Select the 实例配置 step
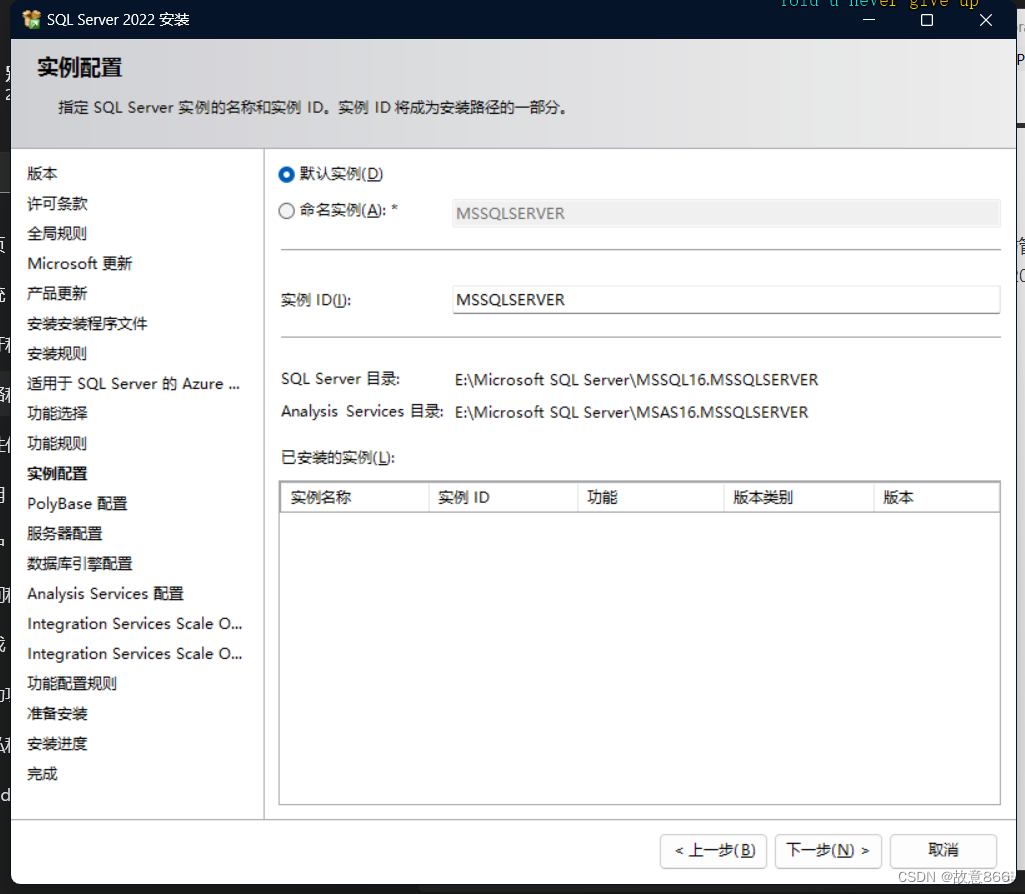Screen dimensions: 1025x894 (56, 473)
